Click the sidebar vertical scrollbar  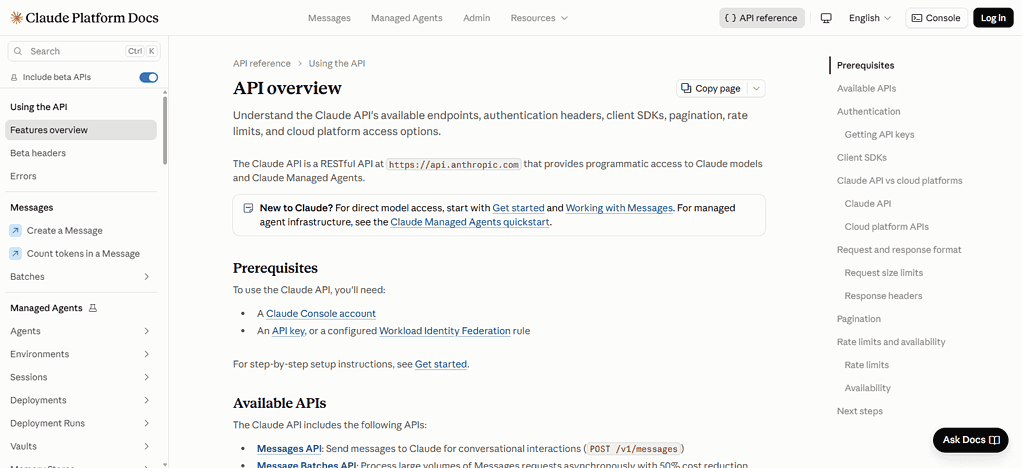[165, 130]
